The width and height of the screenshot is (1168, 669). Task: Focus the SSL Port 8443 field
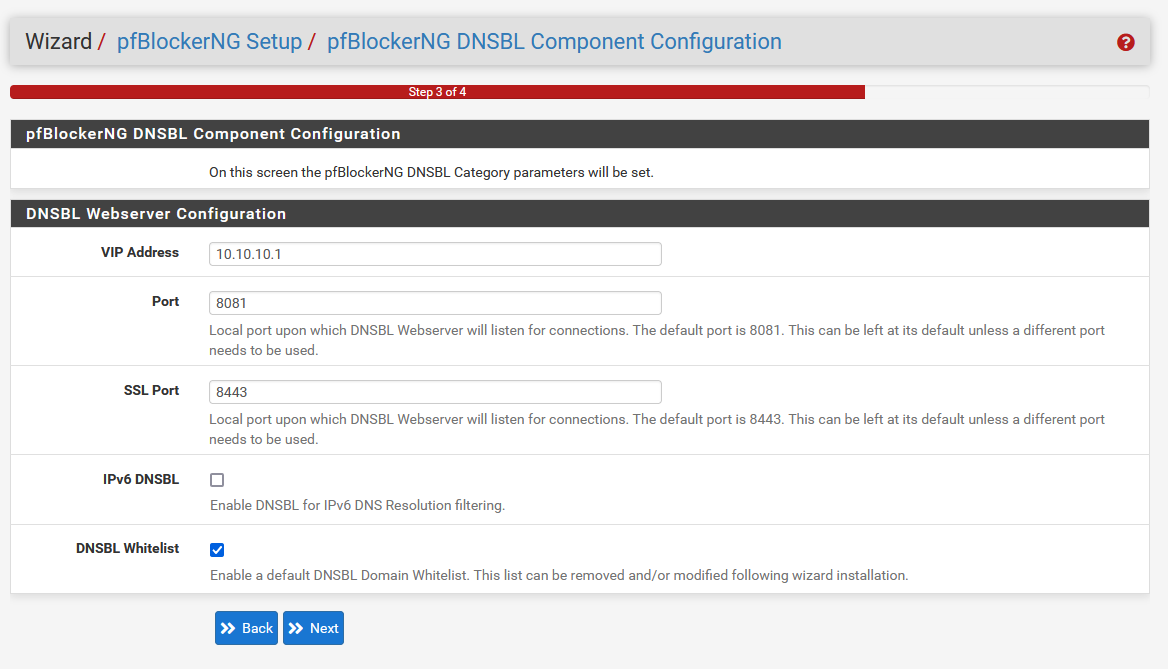pos(435,392)
